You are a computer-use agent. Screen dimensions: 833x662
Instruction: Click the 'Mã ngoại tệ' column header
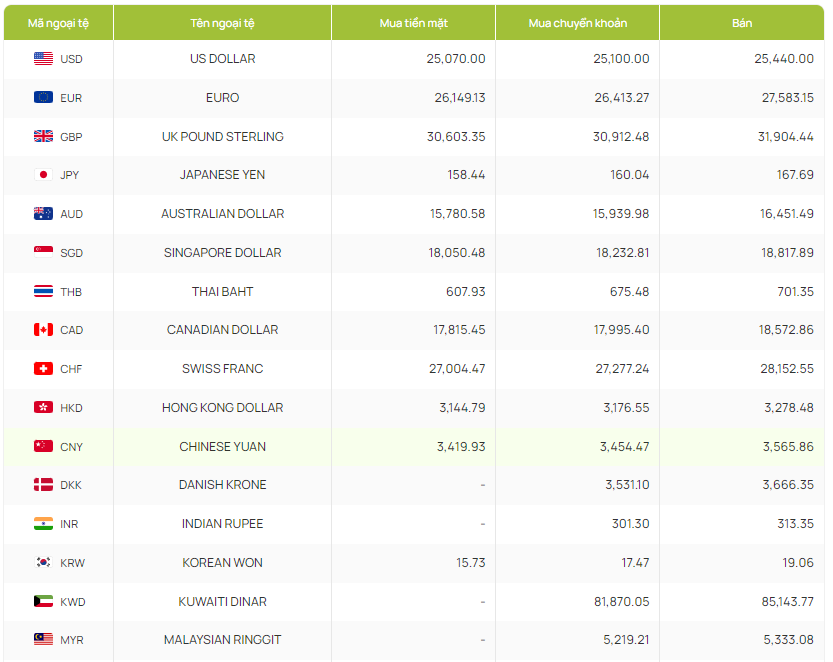coord(58,22)
